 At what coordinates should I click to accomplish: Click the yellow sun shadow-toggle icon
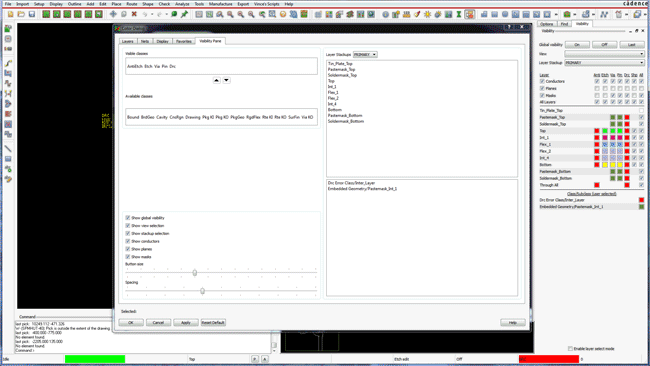click(427, 15)
